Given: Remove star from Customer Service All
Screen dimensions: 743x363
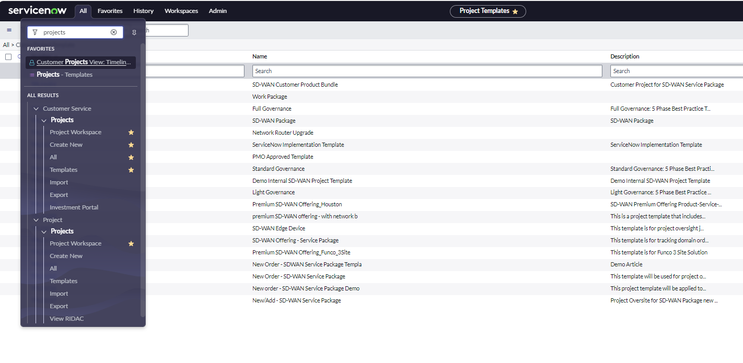Looking at the screenshot, I should pyautogui.click(x=131, y=157).
